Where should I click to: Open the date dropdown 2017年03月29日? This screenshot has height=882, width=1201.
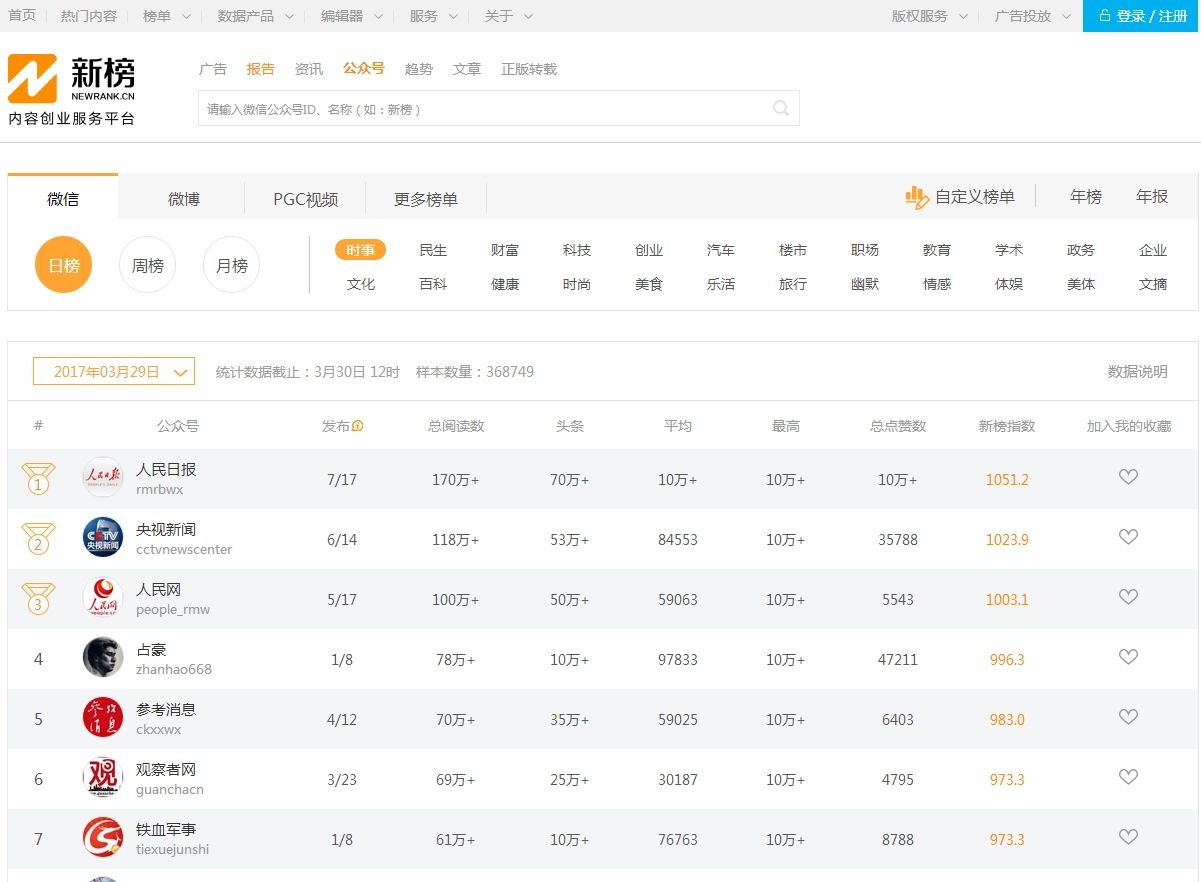[114, 371]
